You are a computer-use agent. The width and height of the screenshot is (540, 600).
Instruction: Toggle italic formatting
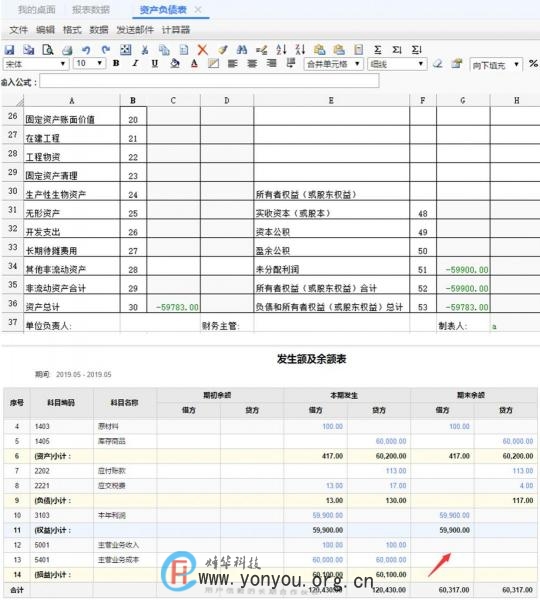(x=135, y=63)
